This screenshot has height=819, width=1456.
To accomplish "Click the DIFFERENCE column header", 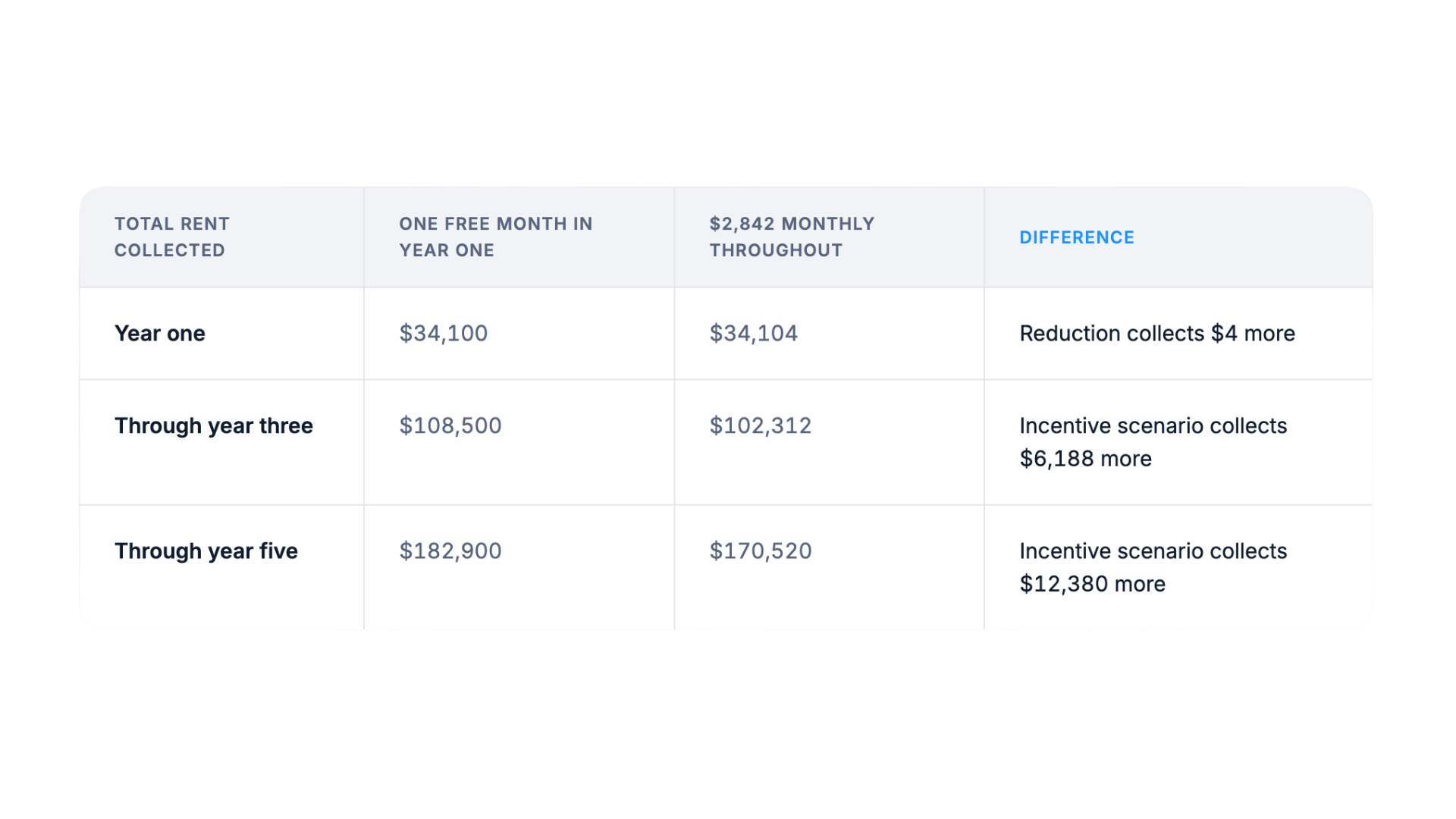I will click(x=1076, y=237).
